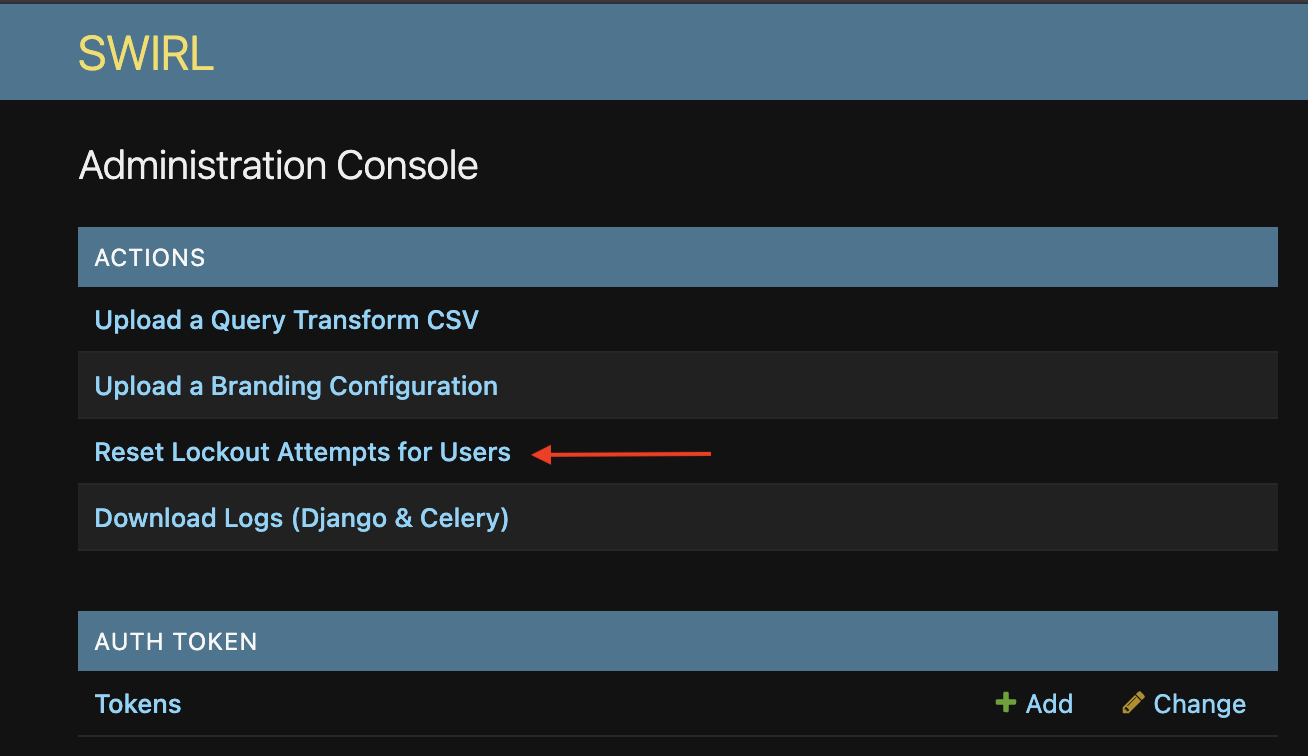Screen dimensions: 1308x756
Task: Open Upload a Query Transform CSV
Action: (x=287, y=320)
